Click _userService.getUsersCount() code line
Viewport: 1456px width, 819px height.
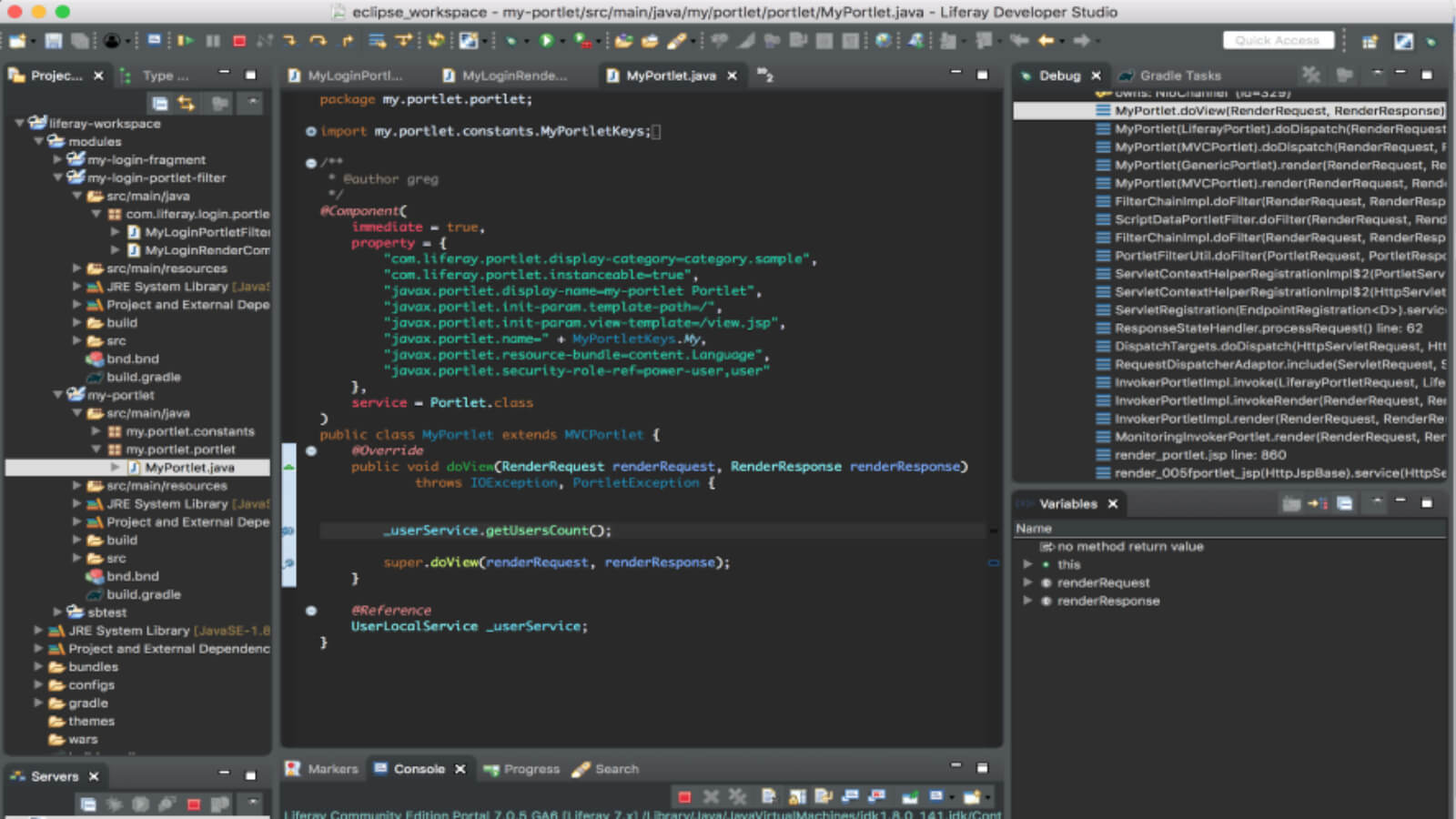(x=498, y=531)
